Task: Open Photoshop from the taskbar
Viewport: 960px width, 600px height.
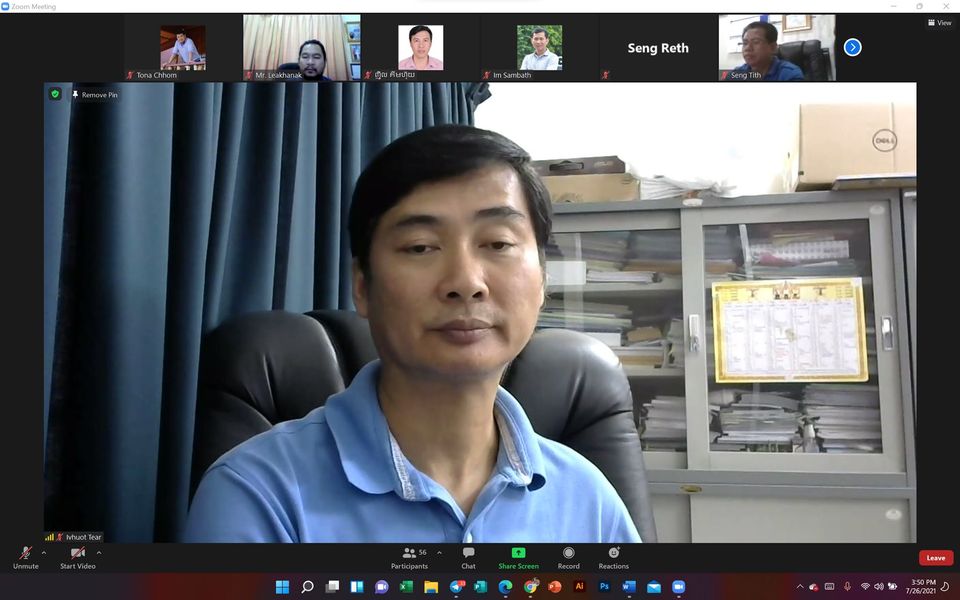Action: click(604, 587)
